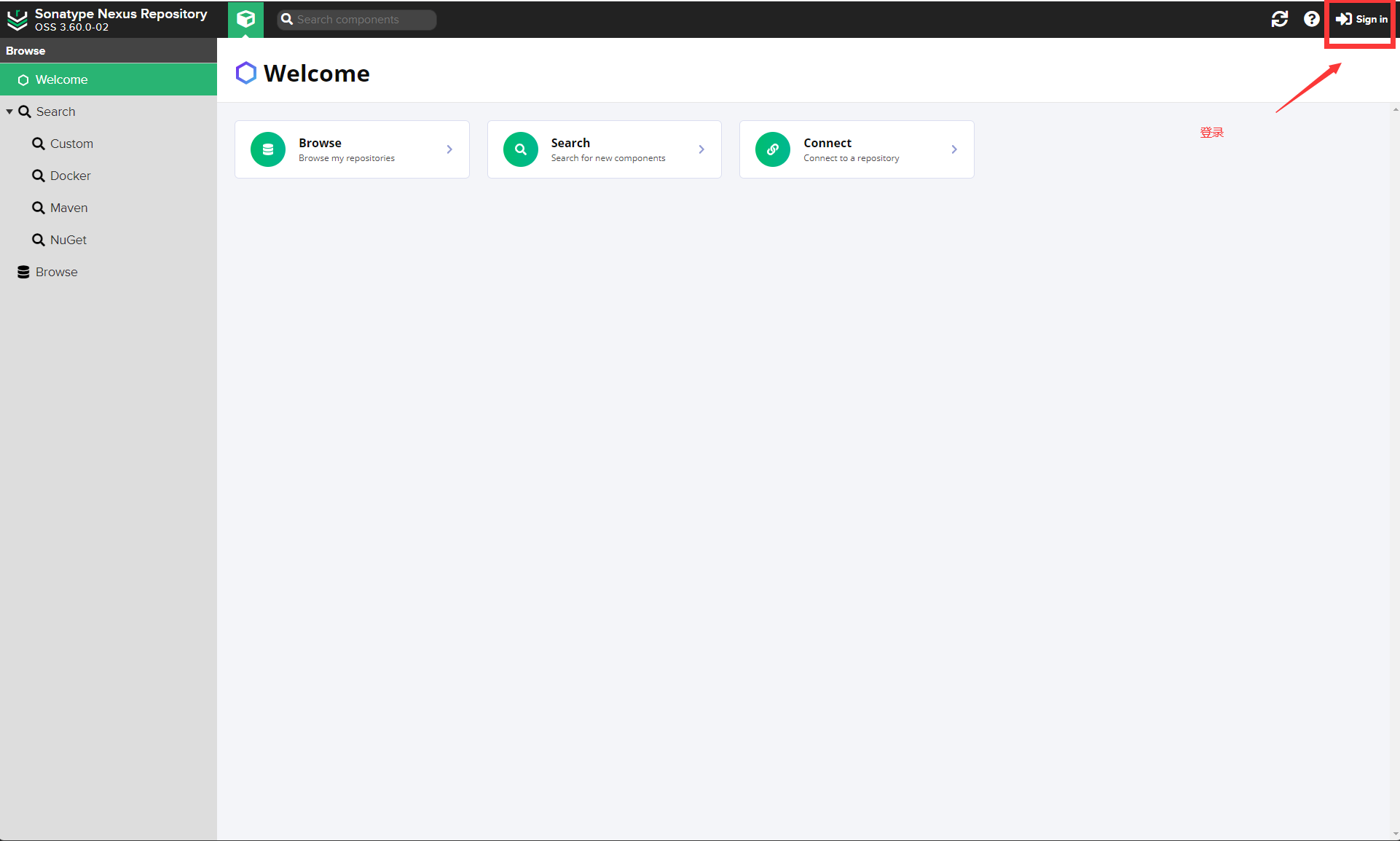
Task: Click the magnifier icon in the search box
Action: pyautogui.click(x=287, y=20)
